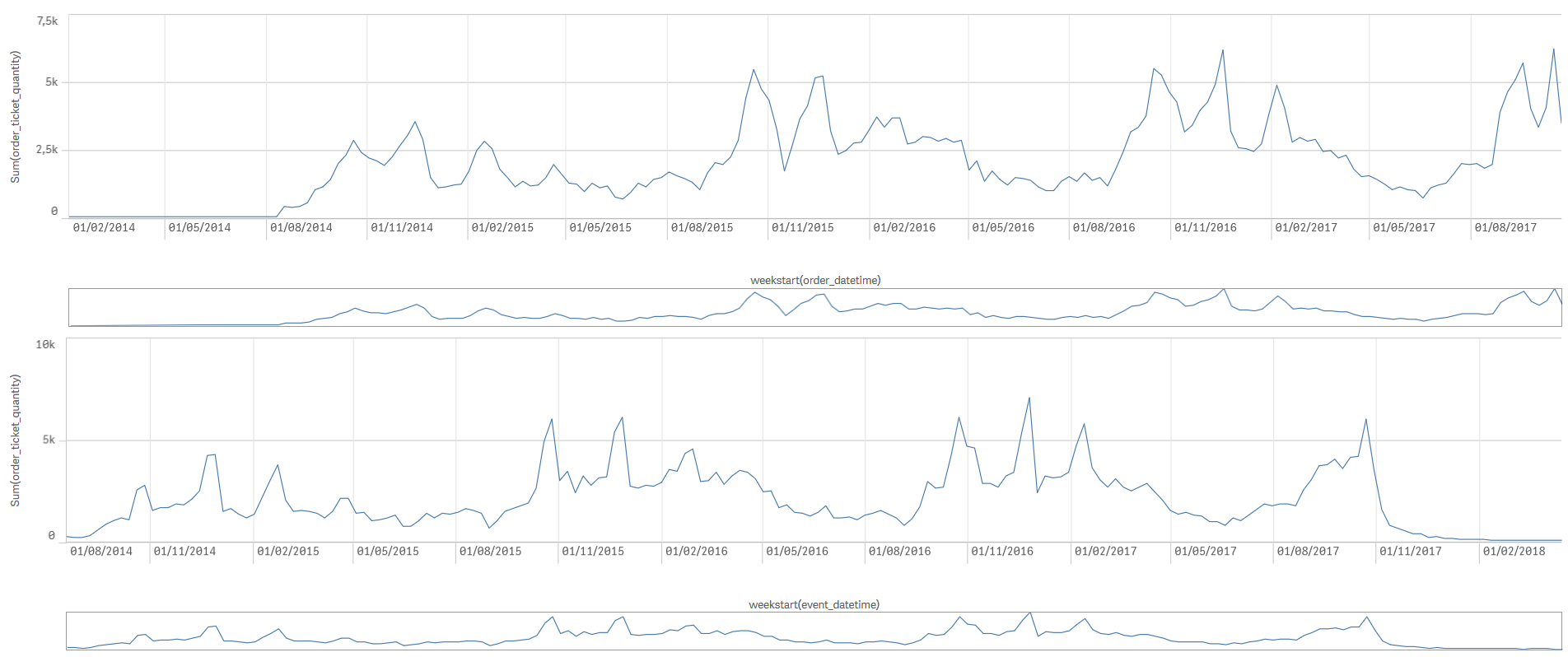Select 01/08/2014 on the order_datetime chart axis
The width and height of the screenshot is (1568, 657).
(x=301, y=227)
